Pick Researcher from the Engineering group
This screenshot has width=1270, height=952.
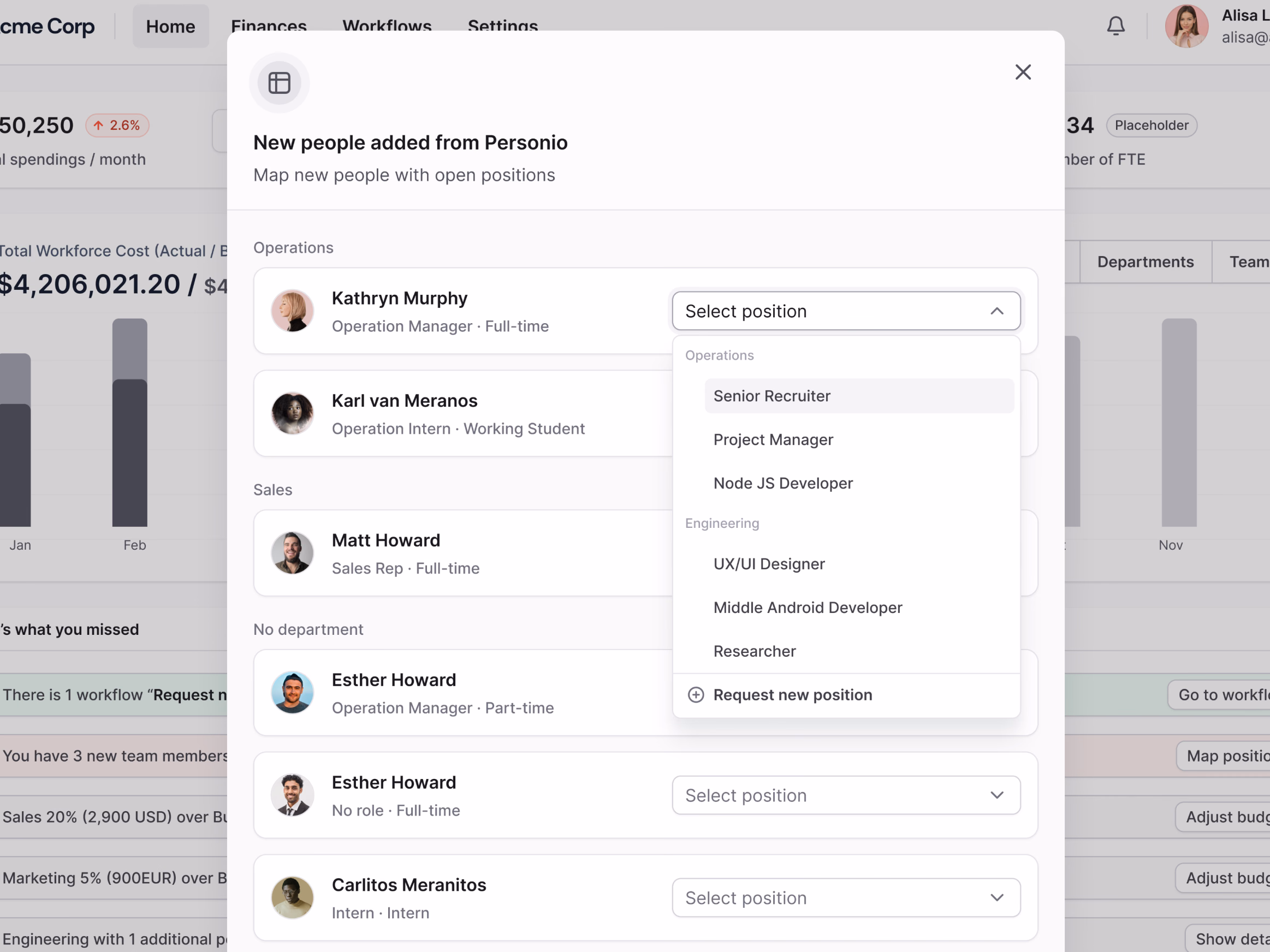pos(859,651)
